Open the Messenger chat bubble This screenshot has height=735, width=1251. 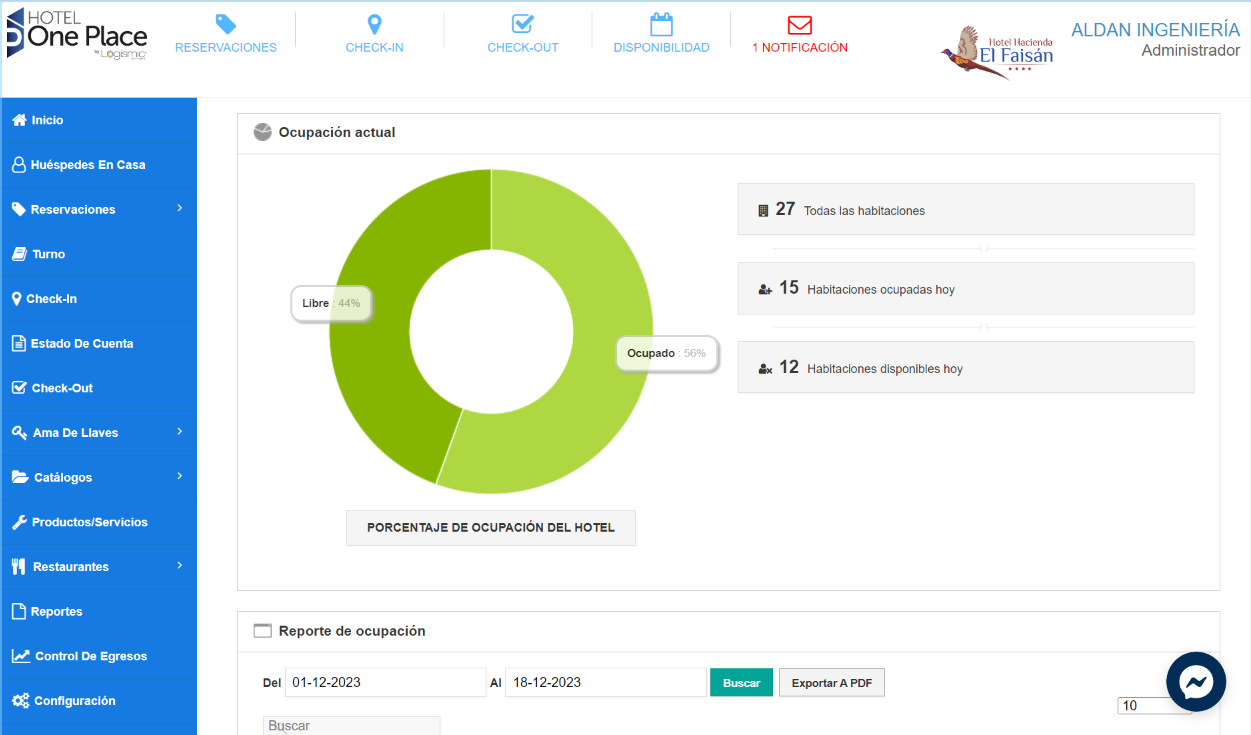tap(1196, 682)
